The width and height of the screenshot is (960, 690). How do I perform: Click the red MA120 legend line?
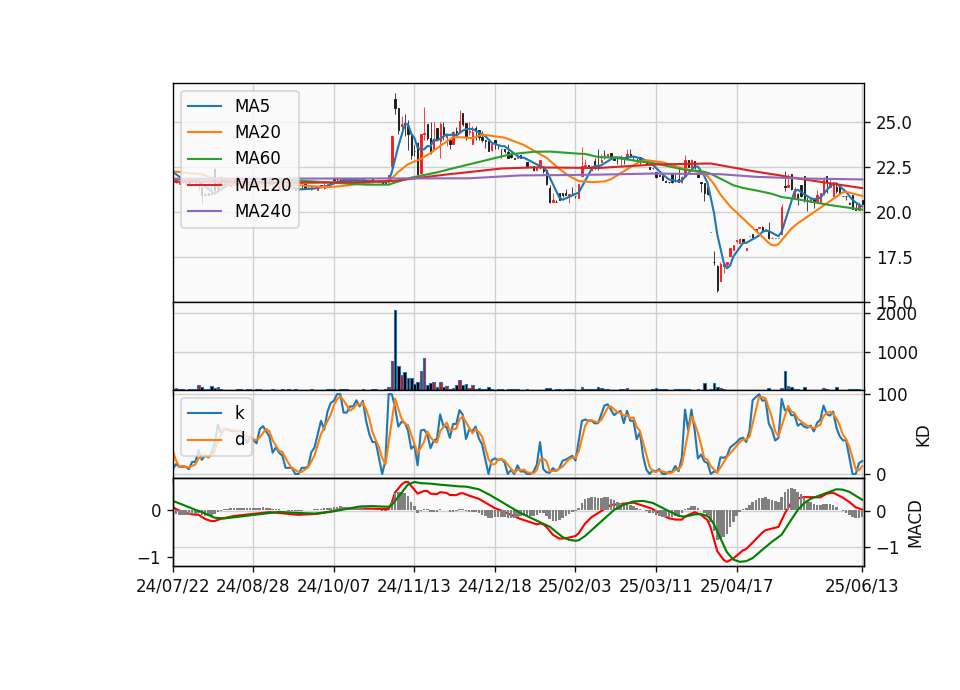coord(204,185)
